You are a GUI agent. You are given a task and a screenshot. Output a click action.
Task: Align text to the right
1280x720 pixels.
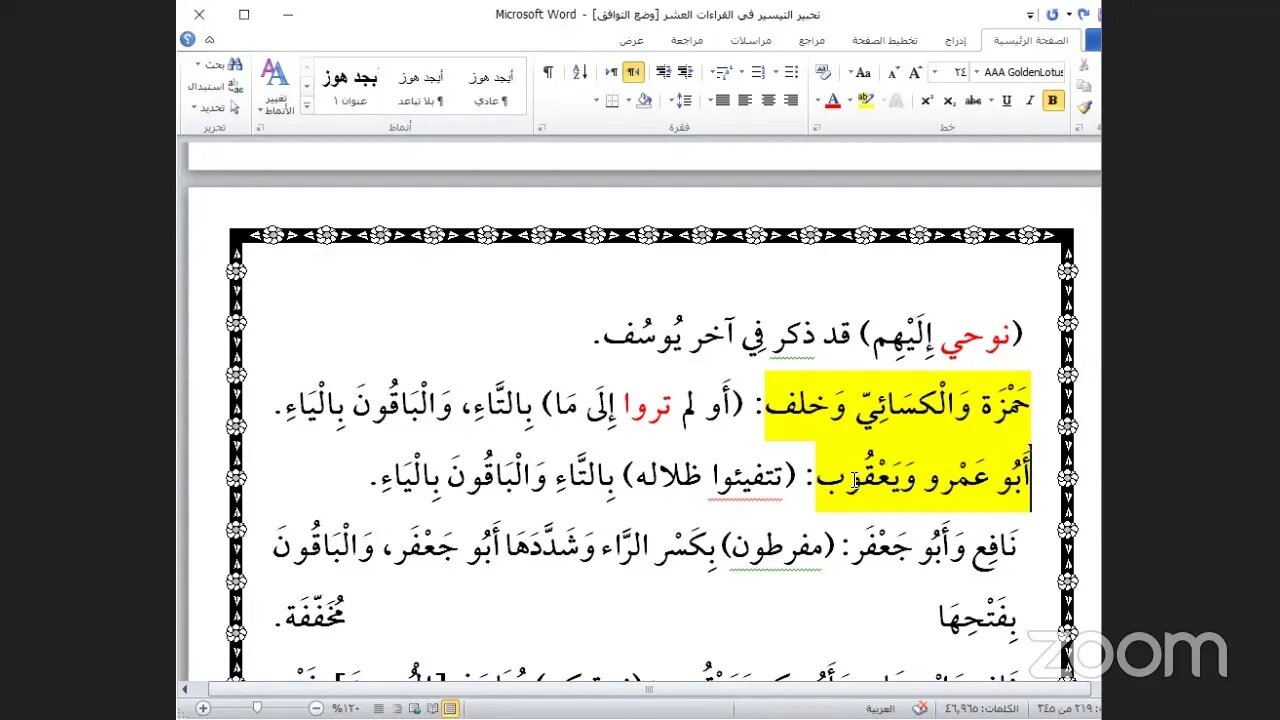point(791,100)
